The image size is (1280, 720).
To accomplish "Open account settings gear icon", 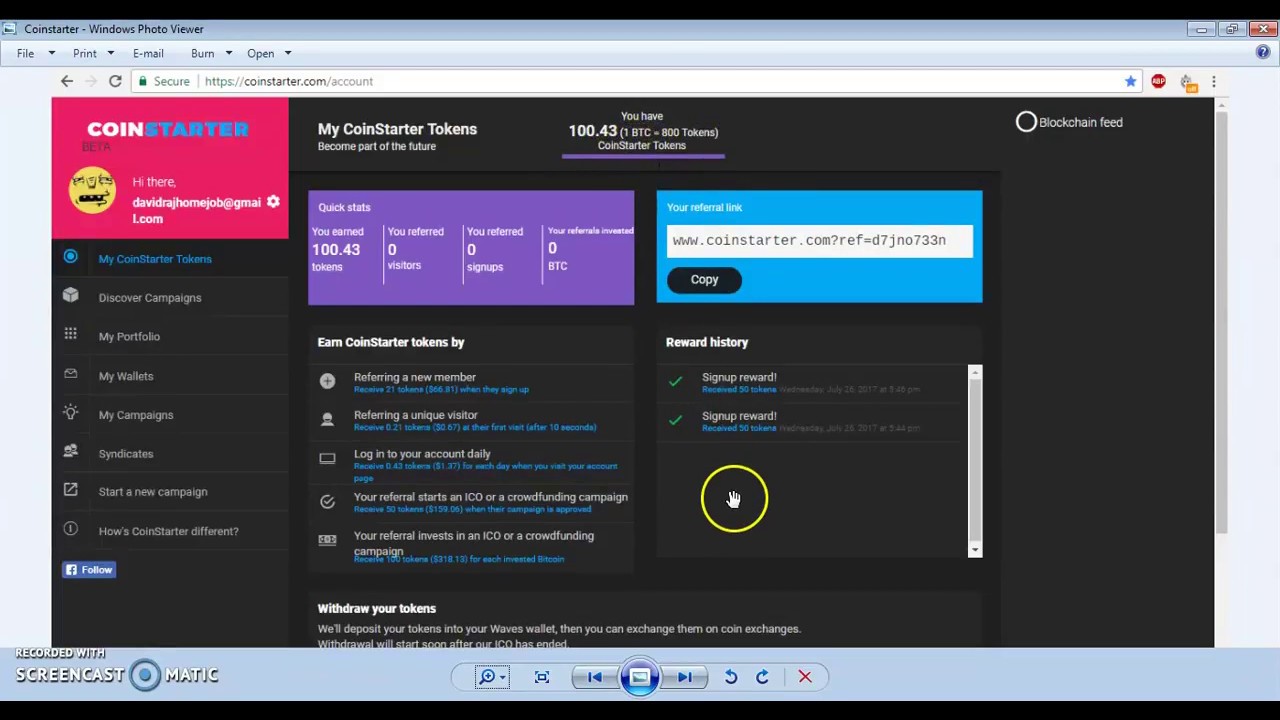I will [273, 202].
